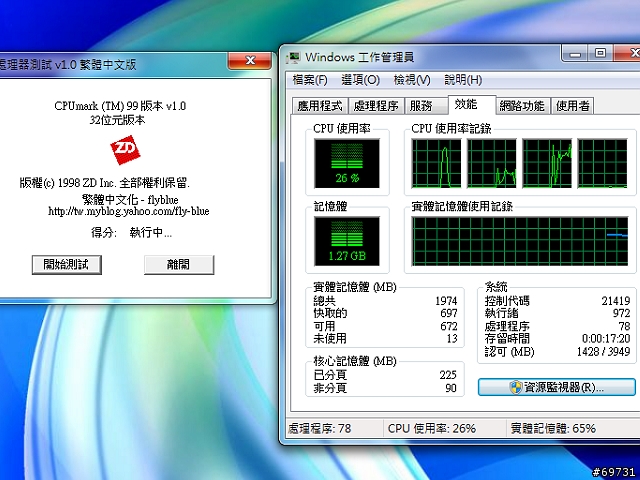Click the 執行緒 value 972
The height and width of the screenshot is (480, 640).
point(621,313)
